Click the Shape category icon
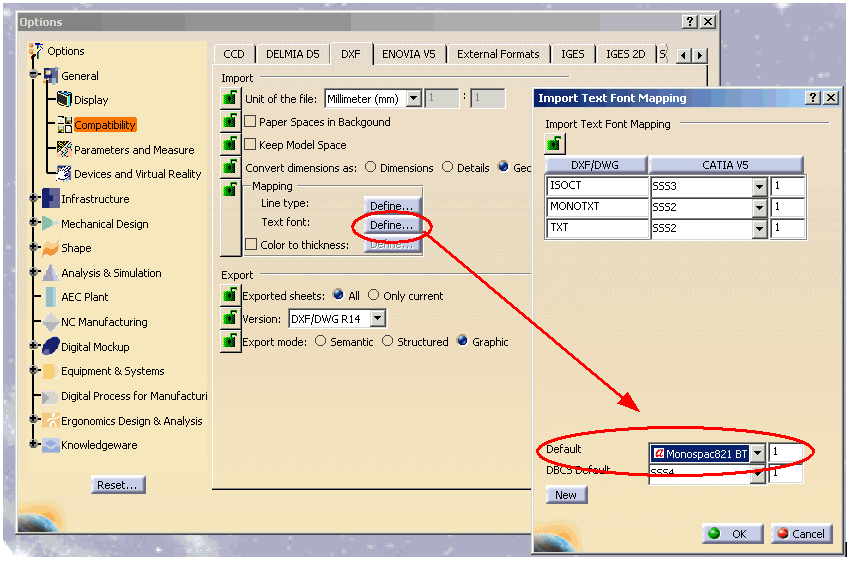850x573 pixels. pyautogui.click(x=50, y=248)
